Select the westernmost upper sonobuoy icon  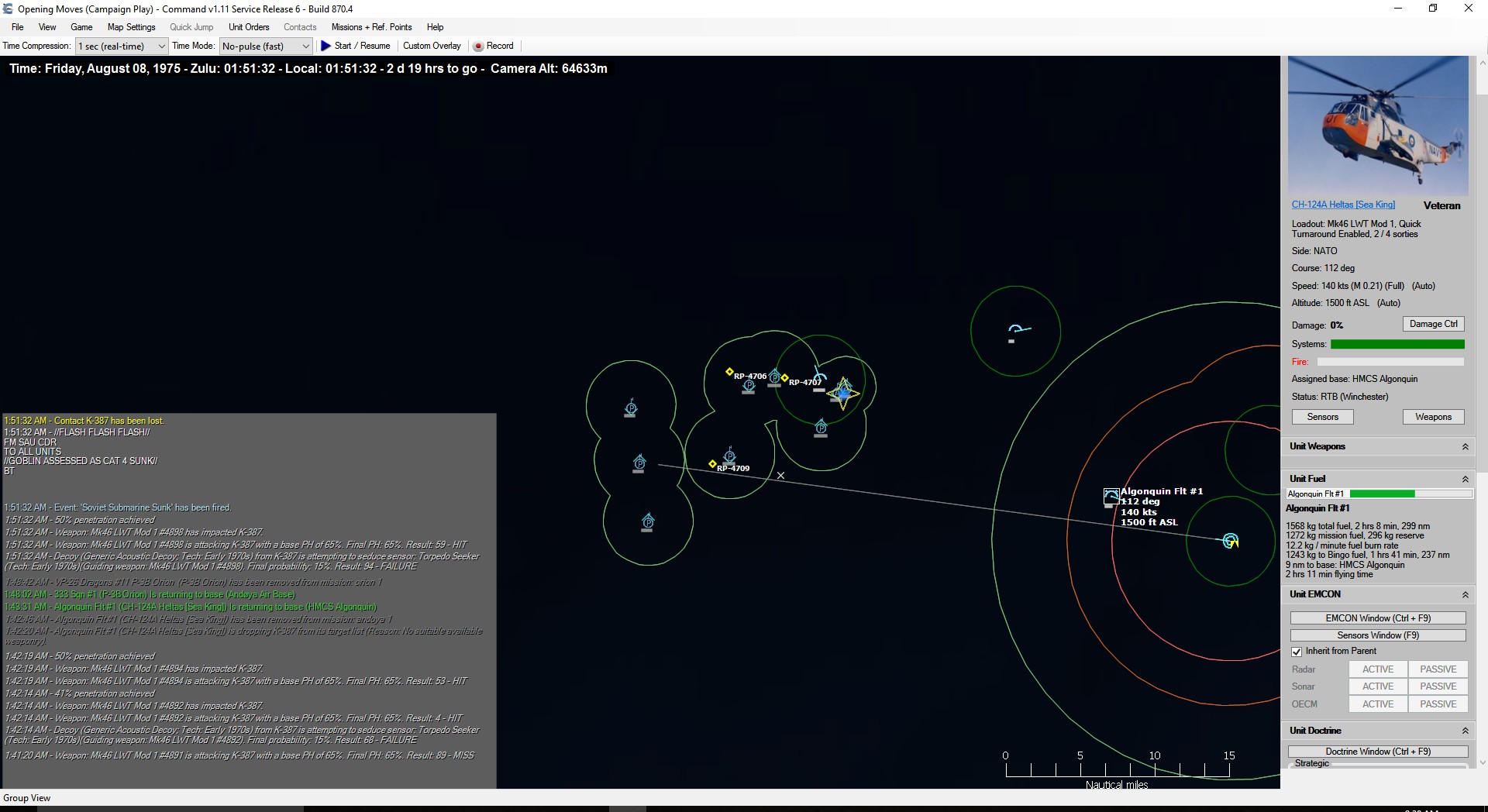pyautogui.click(x=631, y=408)
